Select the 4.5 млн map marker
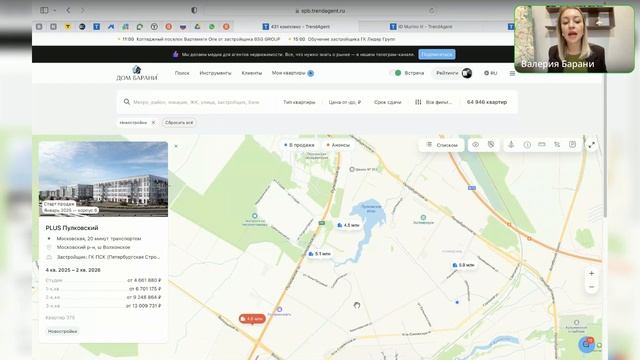This screenshot has width=640, height=360. click(348, 225)
